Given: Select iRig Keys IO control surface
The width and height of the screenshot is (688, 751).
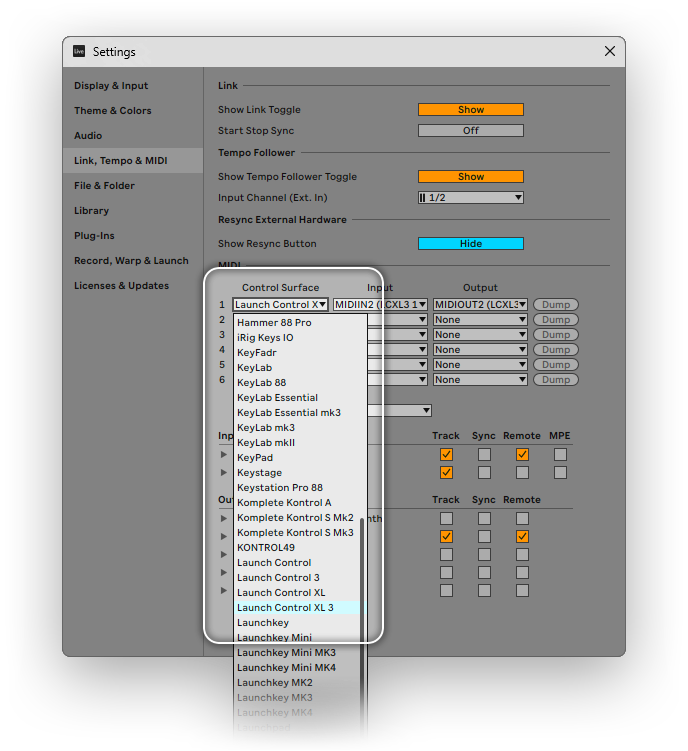Looking at the screenshot, I should click(299, 338).
